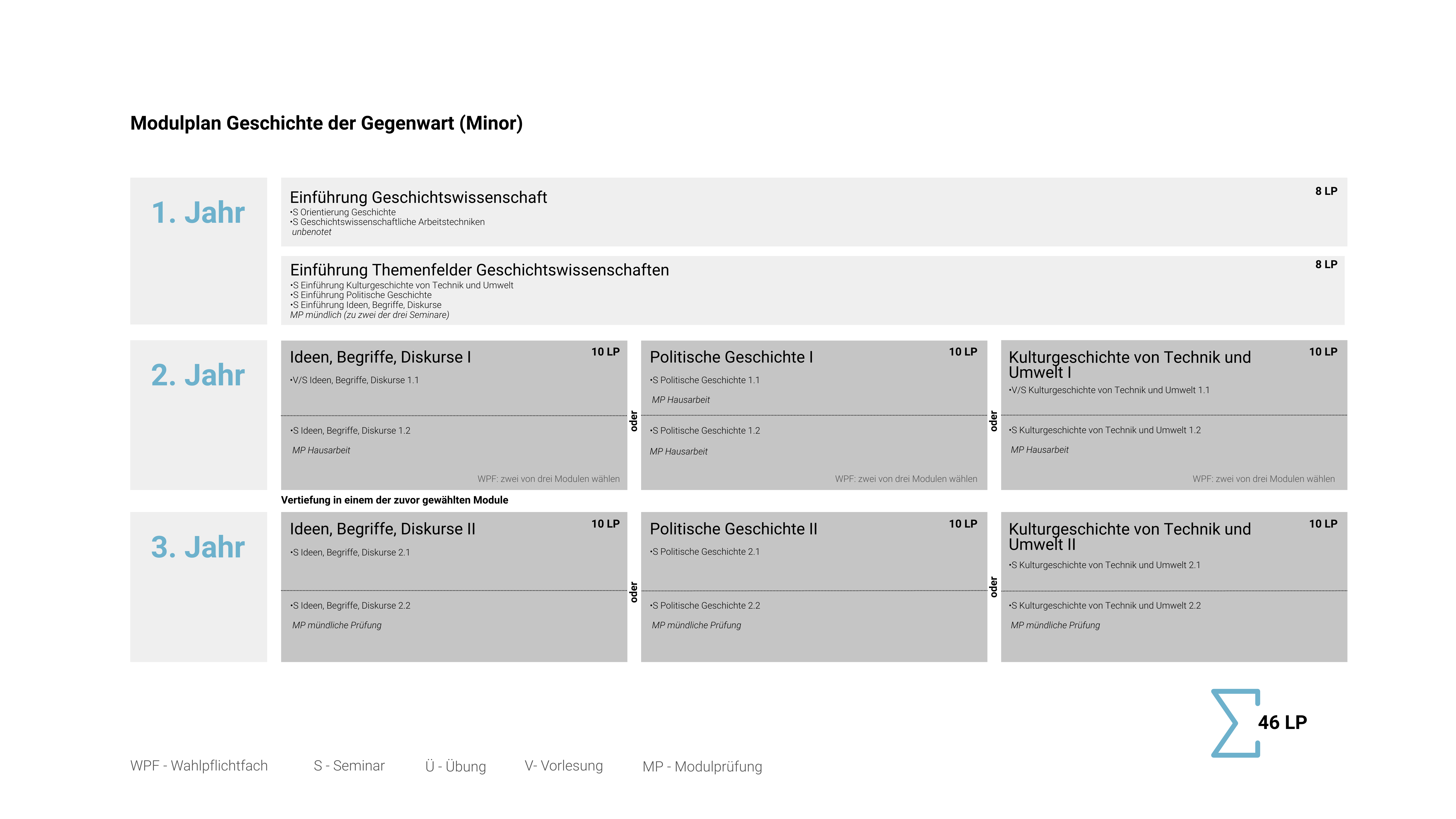Click S Politische Geschichte 2.2 seminar entry
This screenshot has width=1456, height=819.
(x=705, y=605)
